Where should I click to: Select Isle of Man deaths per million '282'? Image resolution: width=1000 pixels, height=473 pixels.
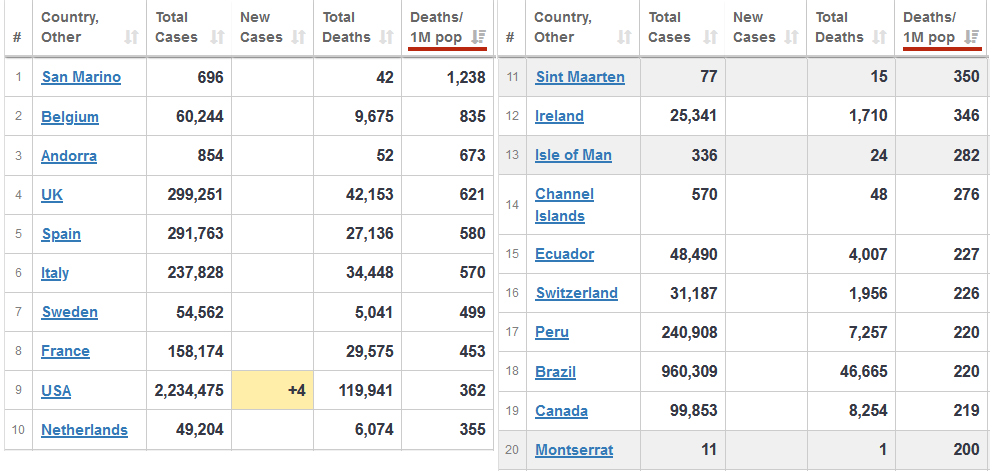pos(967,155)
